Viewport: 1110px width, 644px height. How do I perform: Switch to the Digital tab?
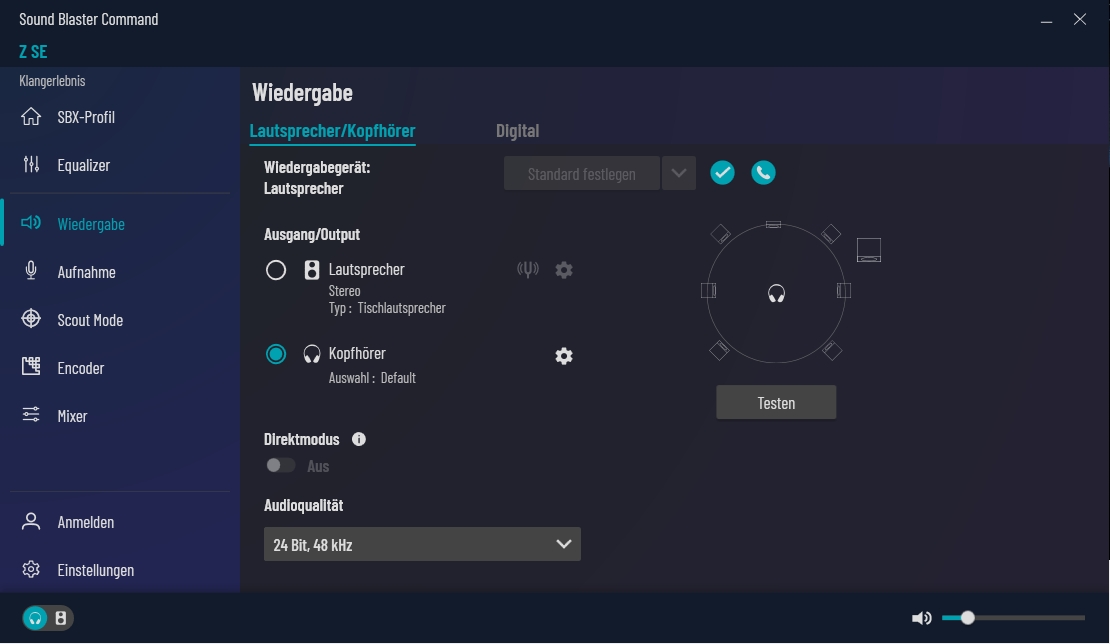click(517, 131)
